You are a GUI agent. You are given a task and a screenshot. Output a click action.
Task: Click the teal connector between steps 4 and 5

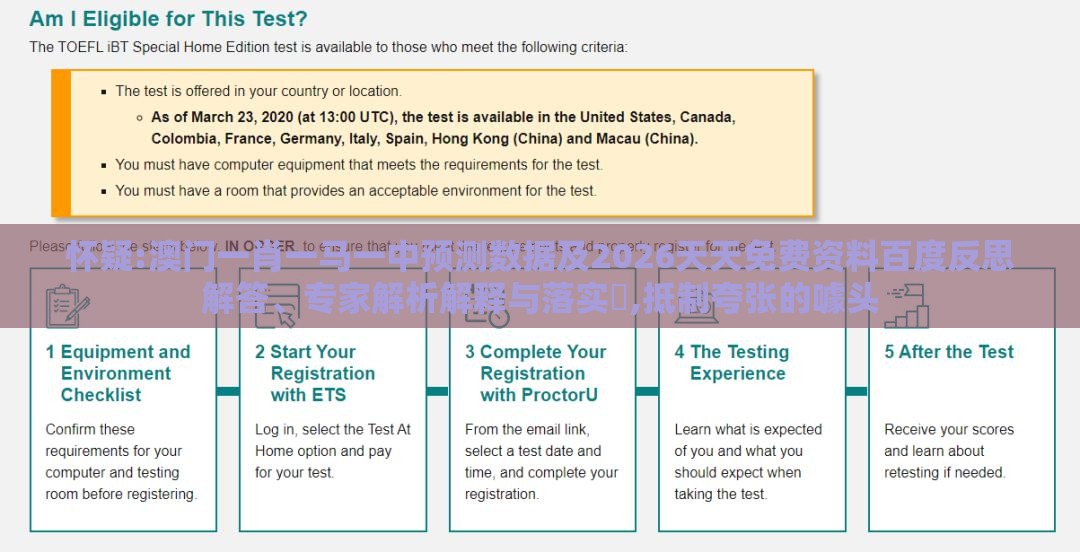click(x=857, y=391)
